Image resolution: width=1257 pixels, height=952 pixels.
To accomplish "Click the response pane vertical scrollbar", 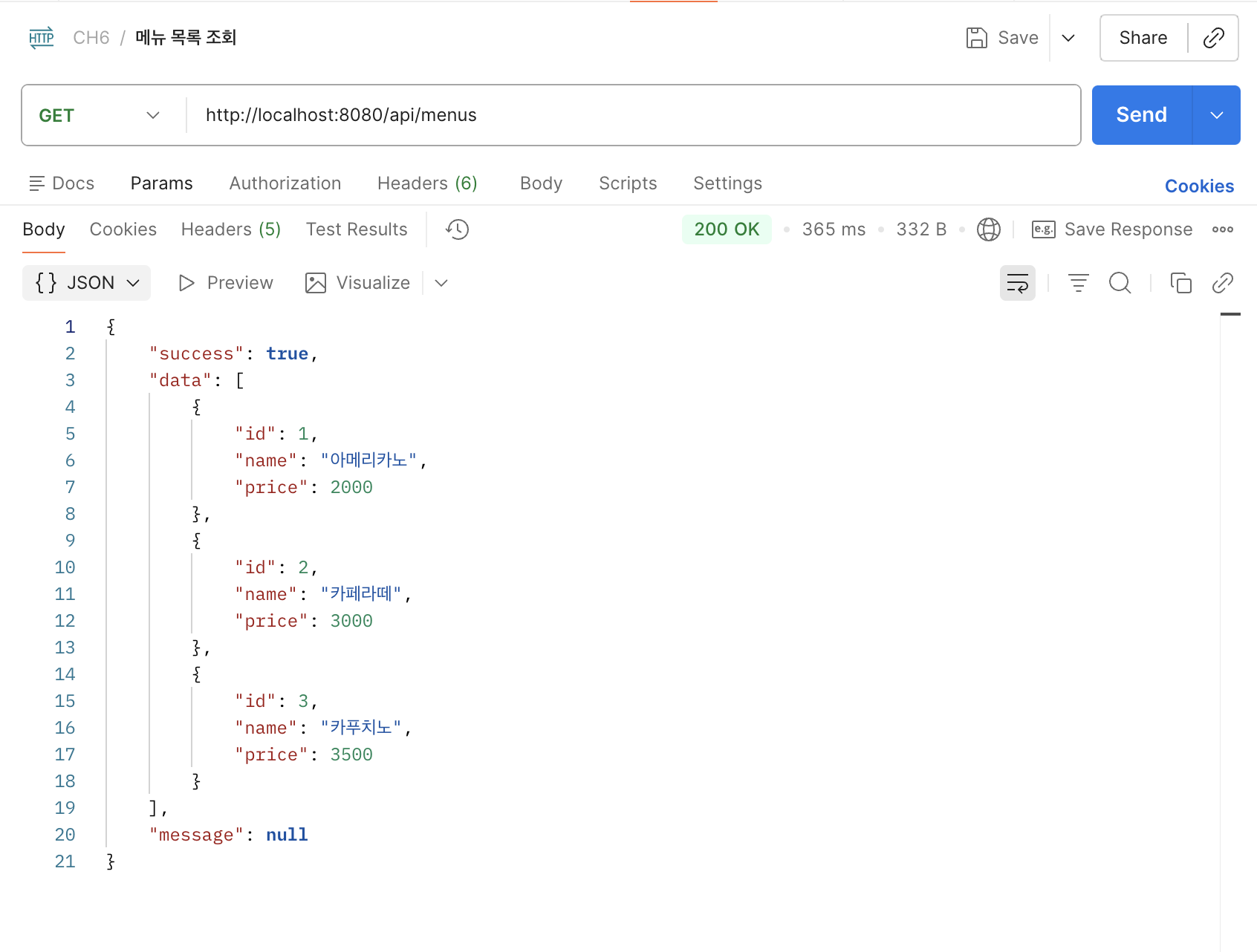I will [x=1230, y=631].
